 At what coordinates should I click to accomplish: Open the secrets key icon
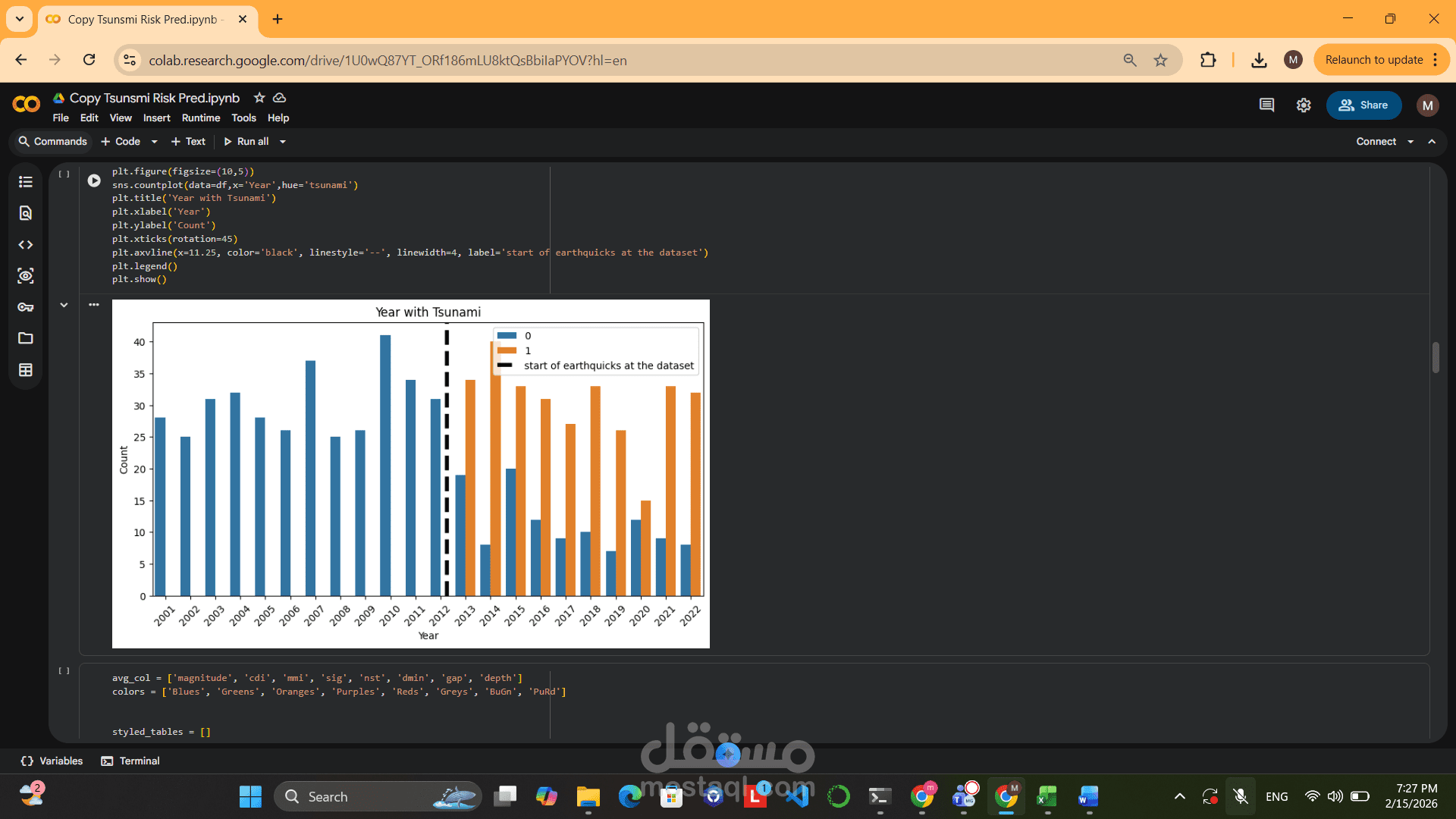click(x=26, y=307)
